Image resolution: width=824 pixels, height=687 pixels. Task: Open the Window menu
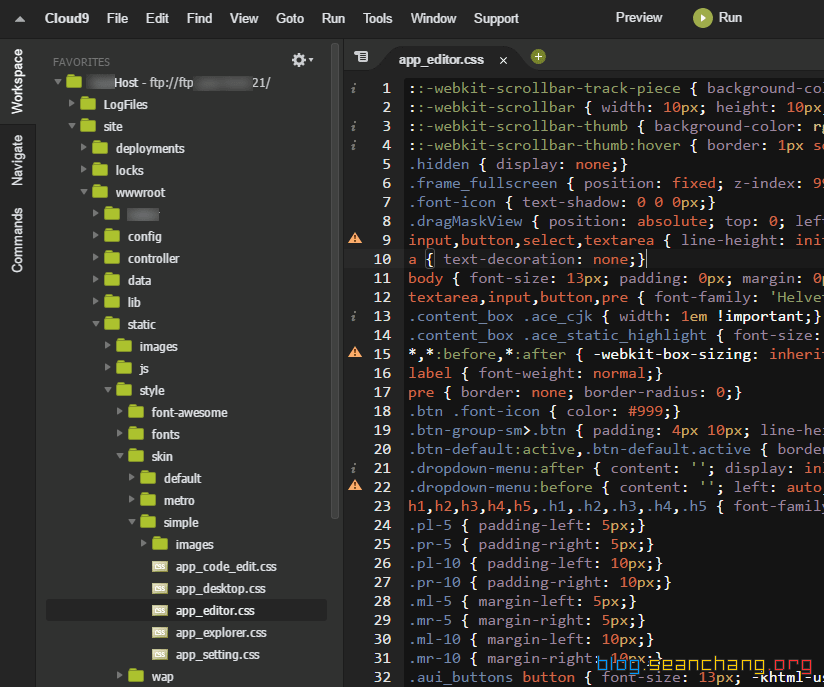click(x=434, y=18)
